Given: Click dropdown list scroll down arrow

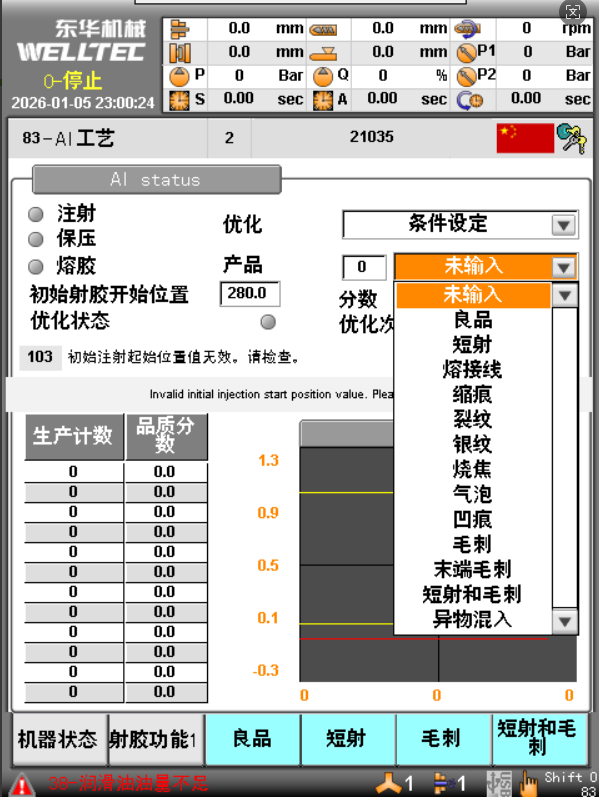Looking at the screenshot, I should click(564, 621).
